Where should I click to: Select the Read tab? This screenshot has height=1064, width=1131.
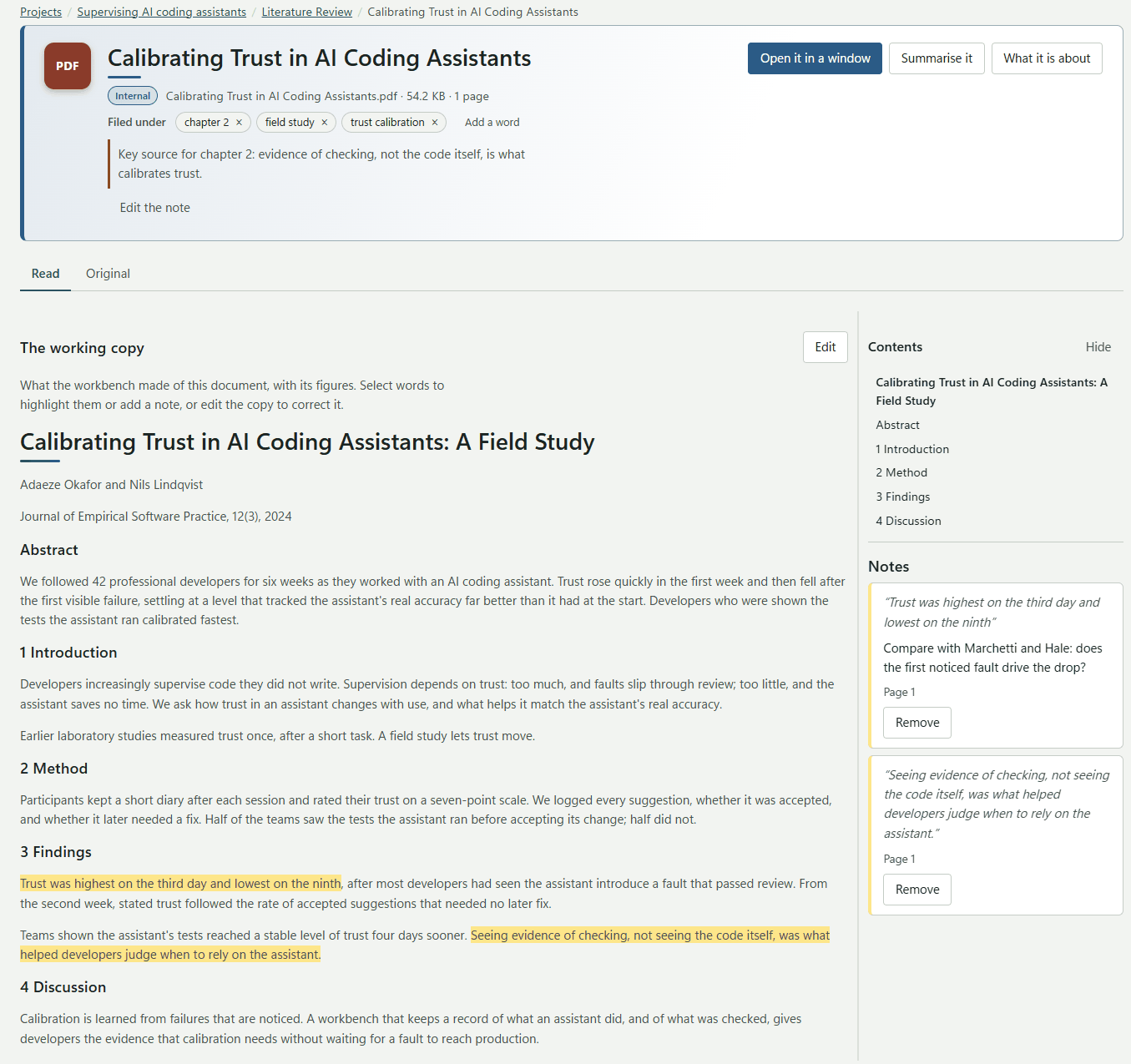click(45, 274)
